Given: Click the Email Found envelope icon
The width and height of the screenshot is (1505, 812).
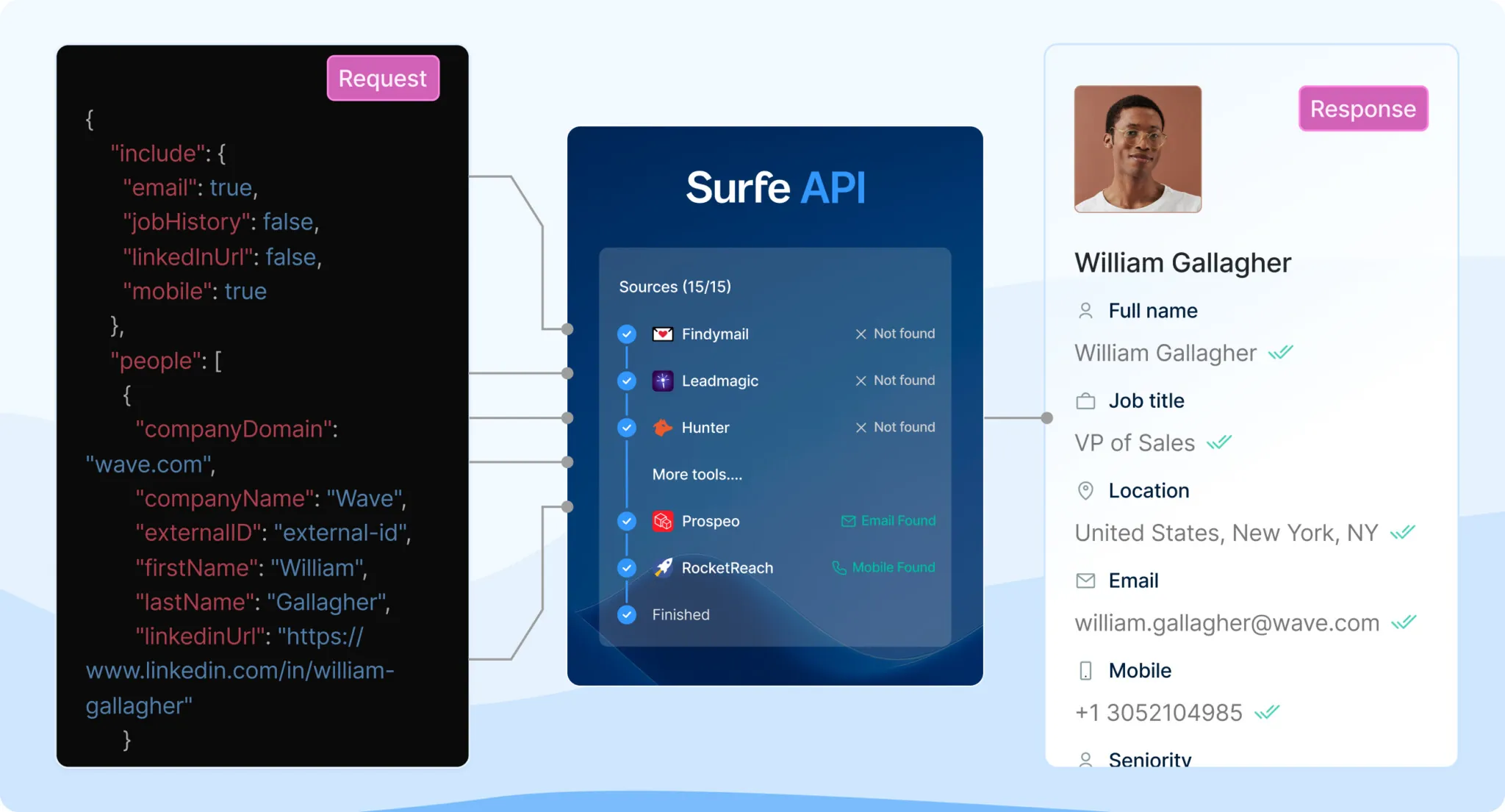Looking at the screenshot, I should coord(849,521).
